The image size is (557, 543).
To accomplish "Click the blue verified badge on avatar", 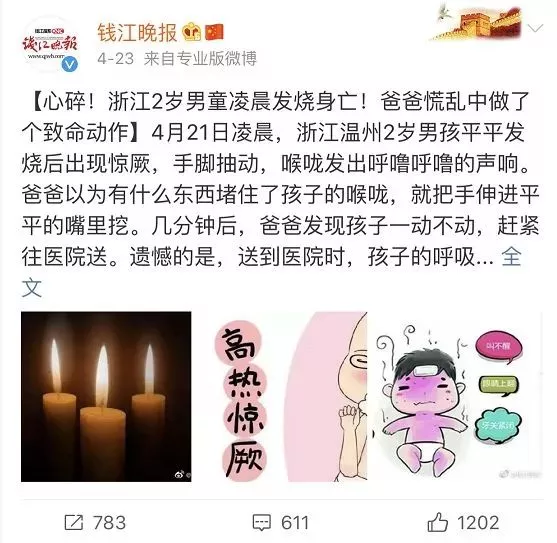I will [70, 64].
